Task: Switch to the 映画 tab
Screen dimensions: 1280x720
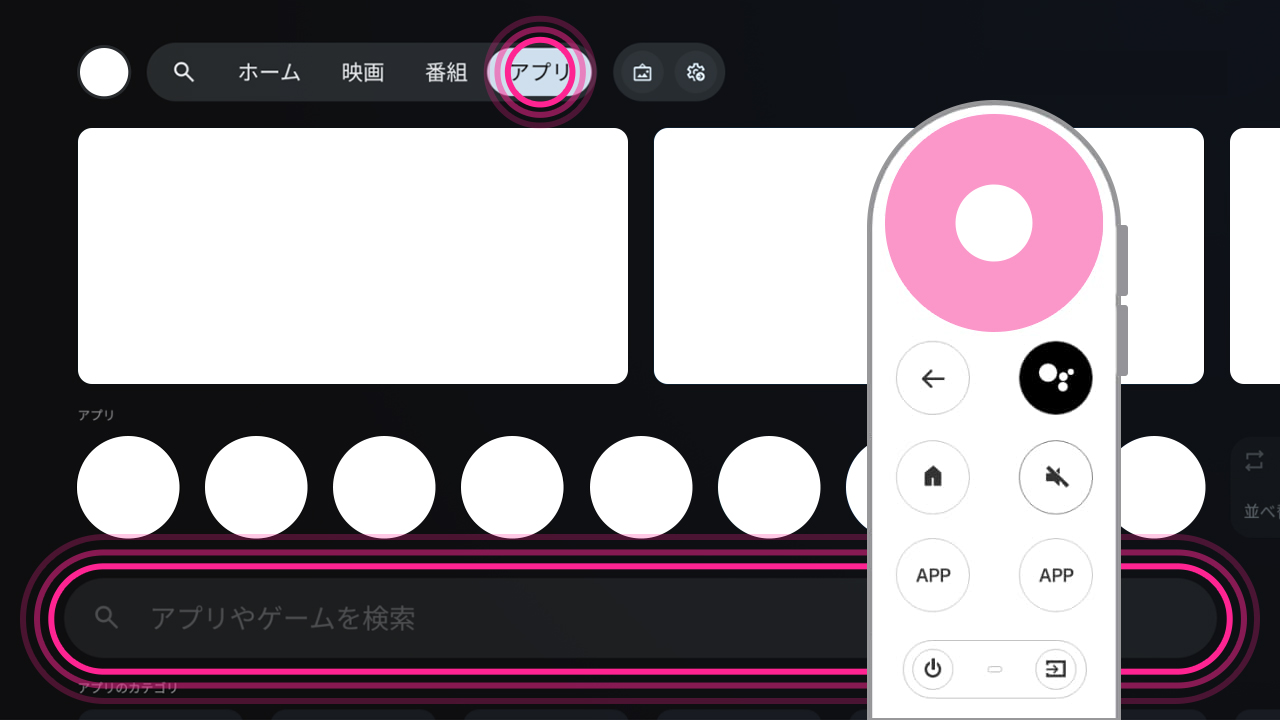Action: (363, 72)
